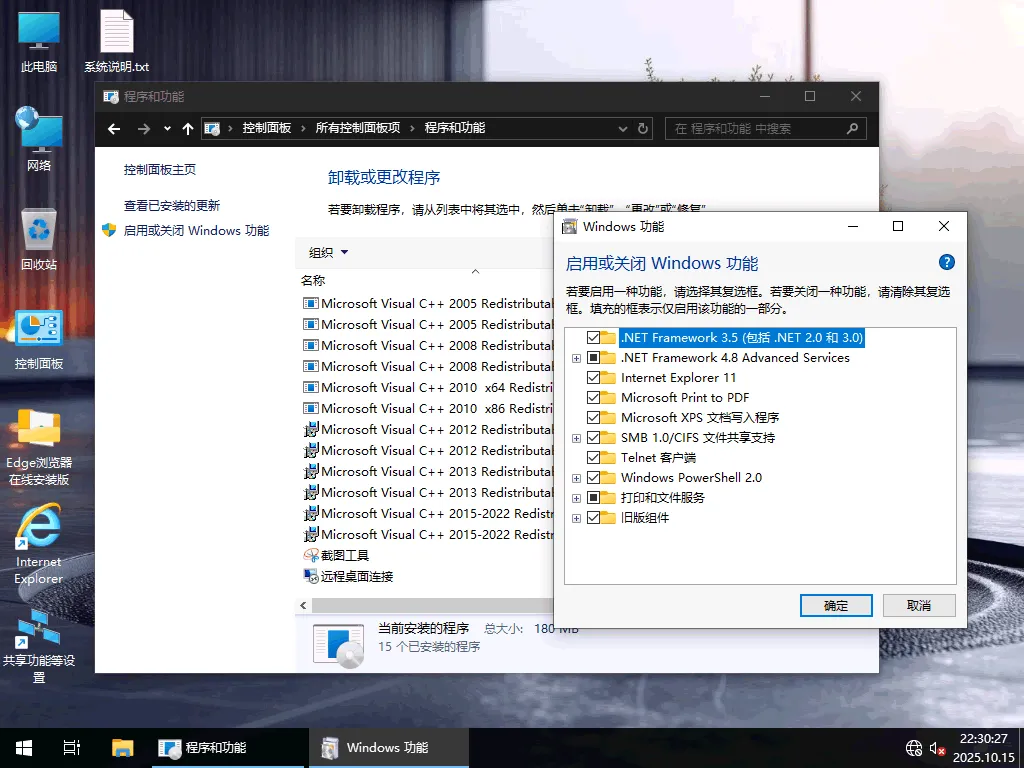Uncheck the Telnet 客户端 feature
This screenshot has height=768, width=1024.
[x=597, y=457]
